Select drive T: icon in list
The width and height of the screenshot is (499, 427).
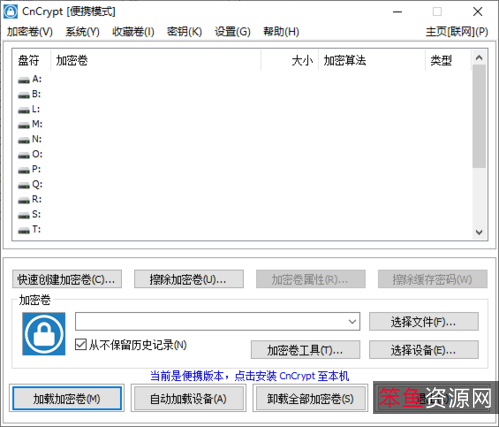pyautogui.click(x=24, y=231)
